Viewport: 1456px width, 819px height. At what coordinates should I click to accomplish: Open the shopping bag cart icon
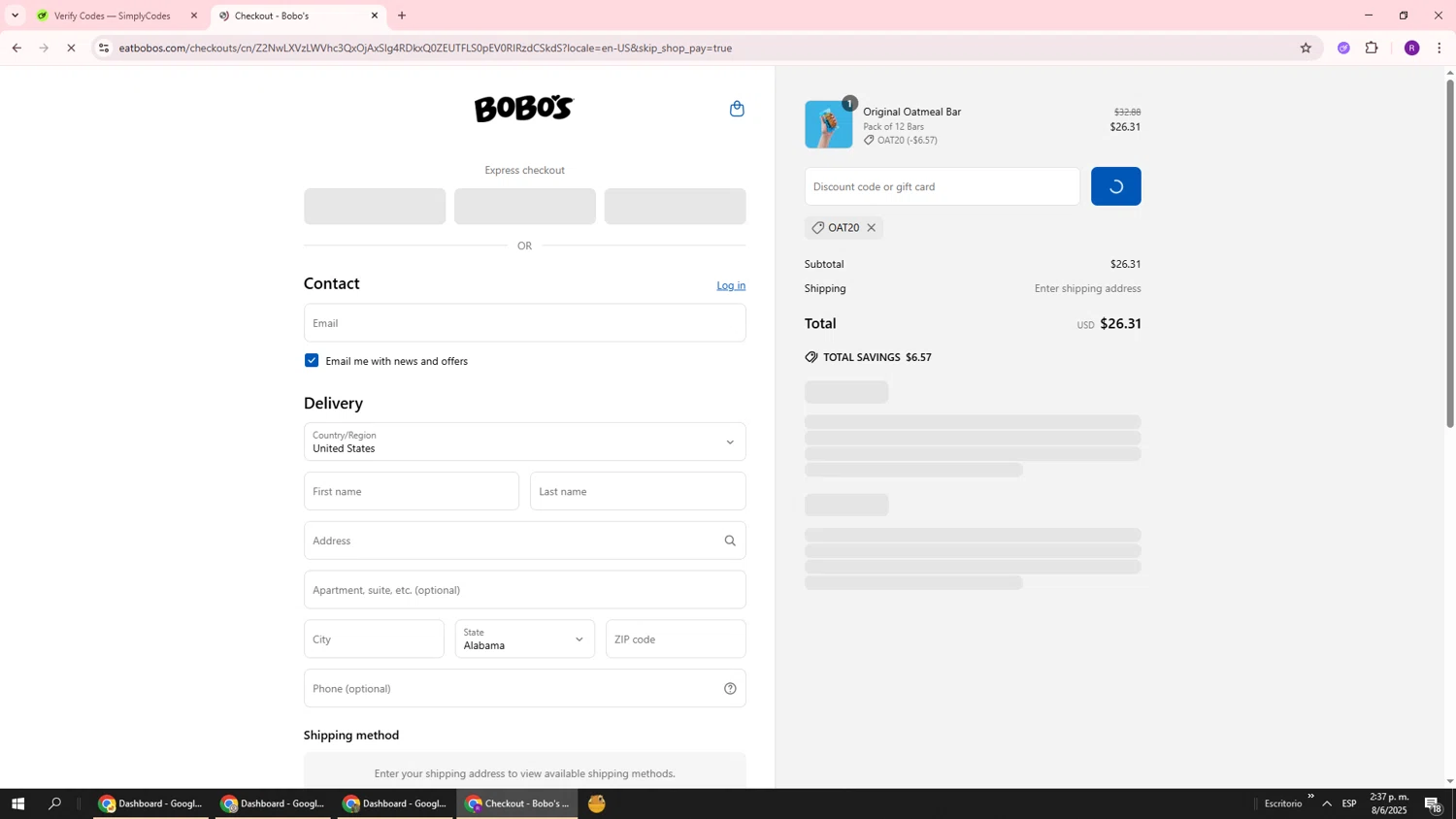point(737,109)
